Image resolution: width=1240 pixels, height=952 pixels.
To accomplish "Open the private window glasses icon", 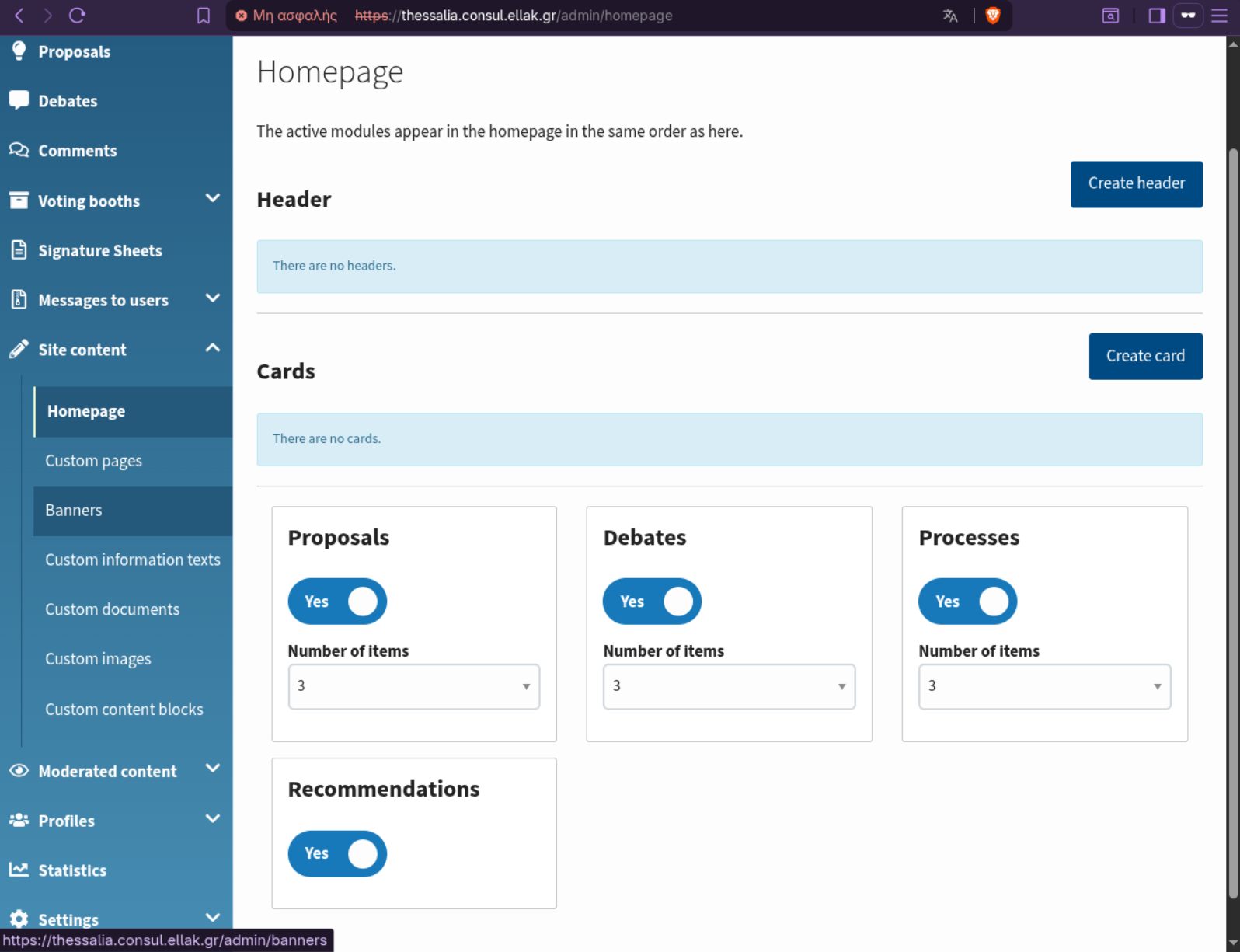I will 1188,16.
